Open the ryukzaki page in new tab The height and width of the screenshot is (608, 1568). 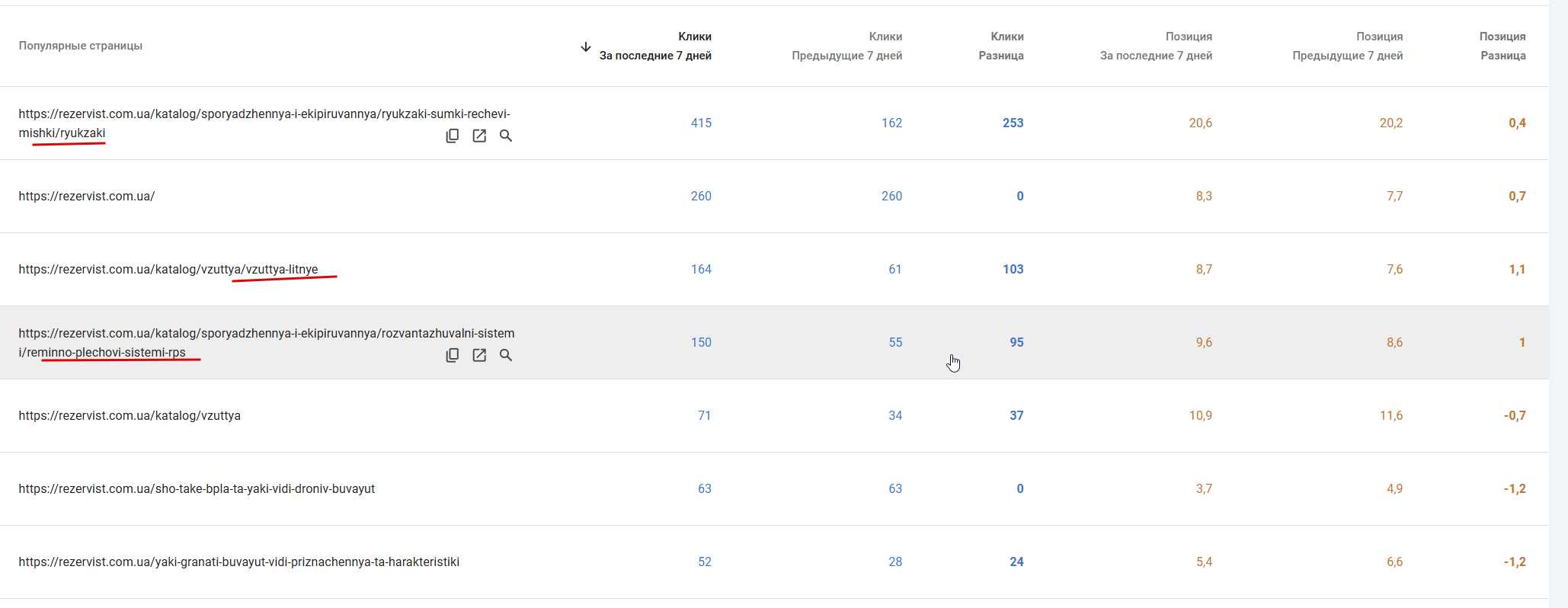479,136
